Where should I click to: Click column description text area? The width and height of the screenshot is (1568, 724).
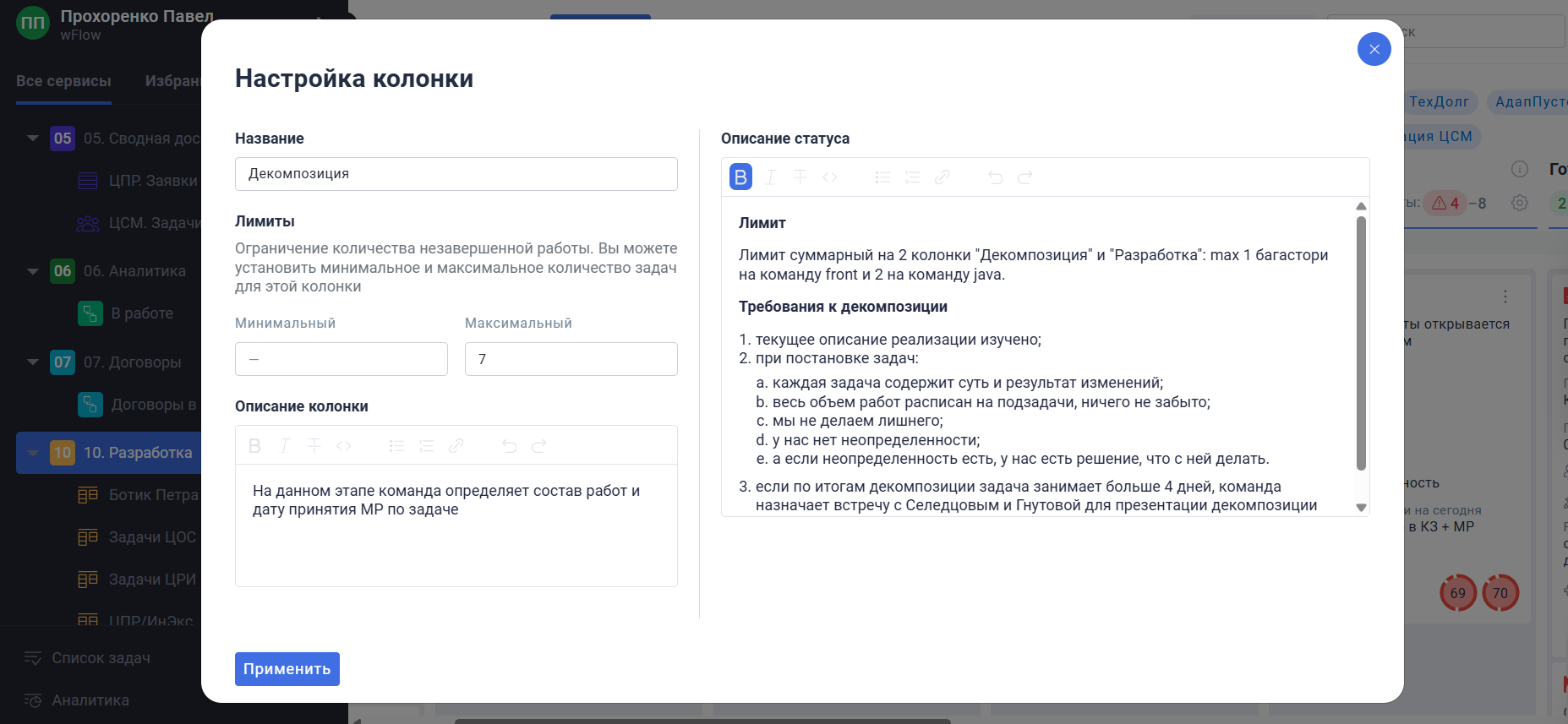point(456,525)
